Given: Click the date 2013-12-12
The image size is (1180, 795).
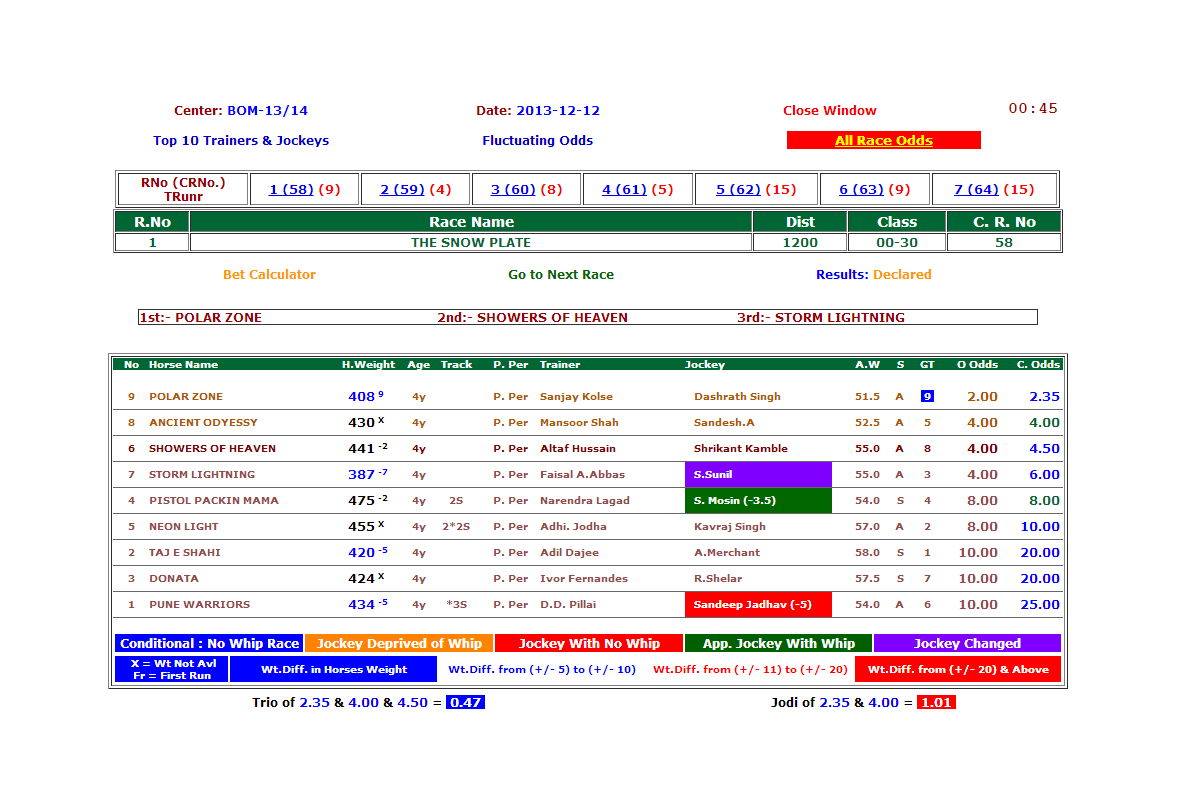Looking at the screenshot, I should [x=558, y=111].
